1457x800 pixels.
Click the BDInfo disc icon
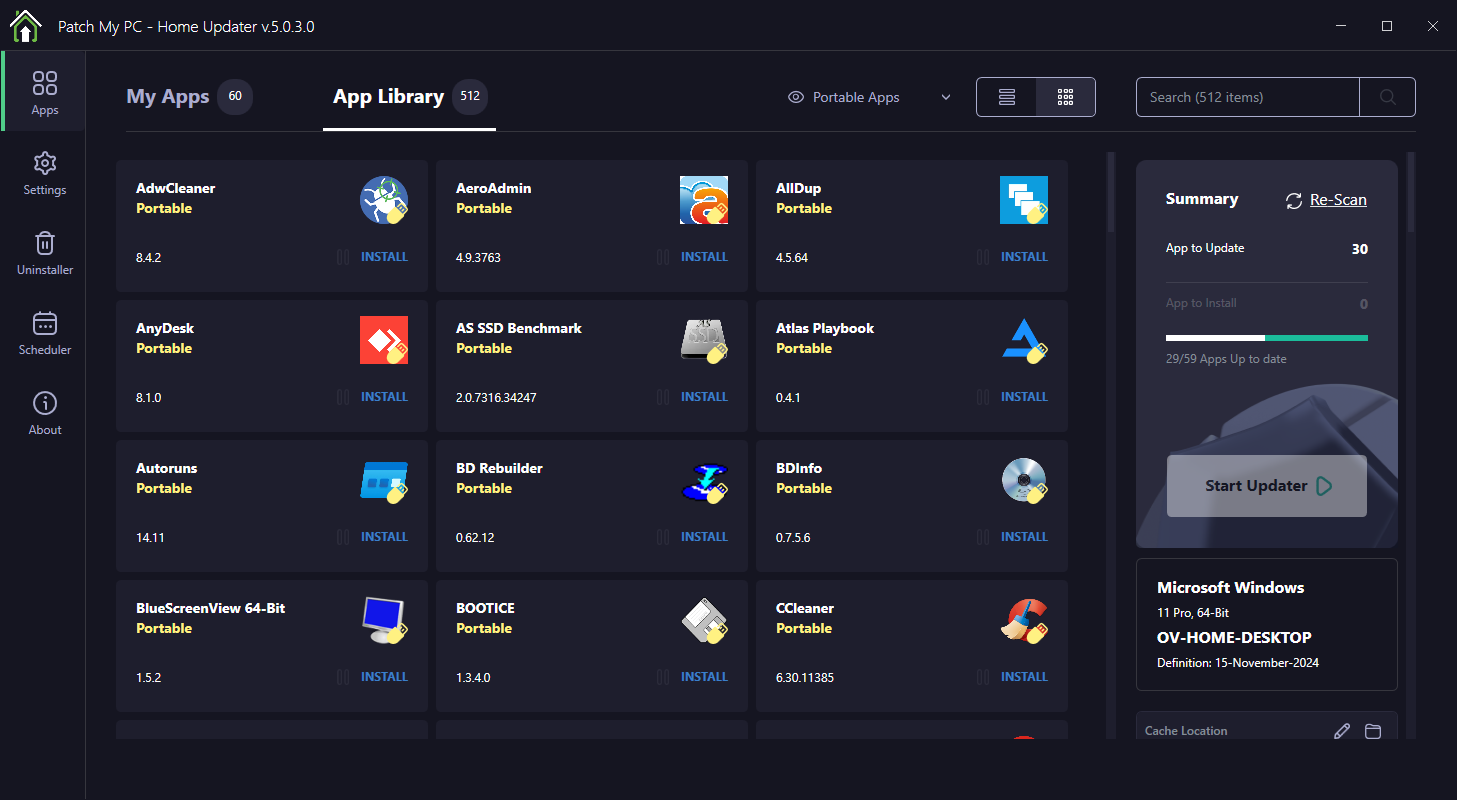click(1024, 480)
